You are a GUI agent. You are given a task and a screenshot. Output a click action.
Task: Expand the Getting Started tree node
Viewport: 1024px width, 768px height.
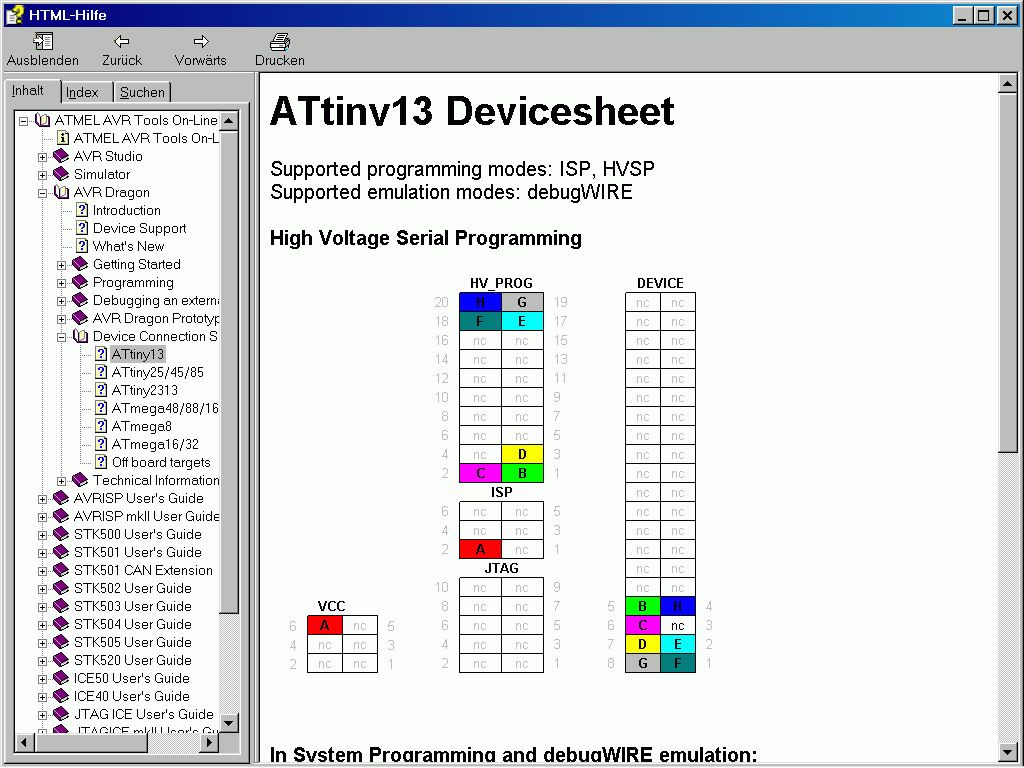click(62, 264)
